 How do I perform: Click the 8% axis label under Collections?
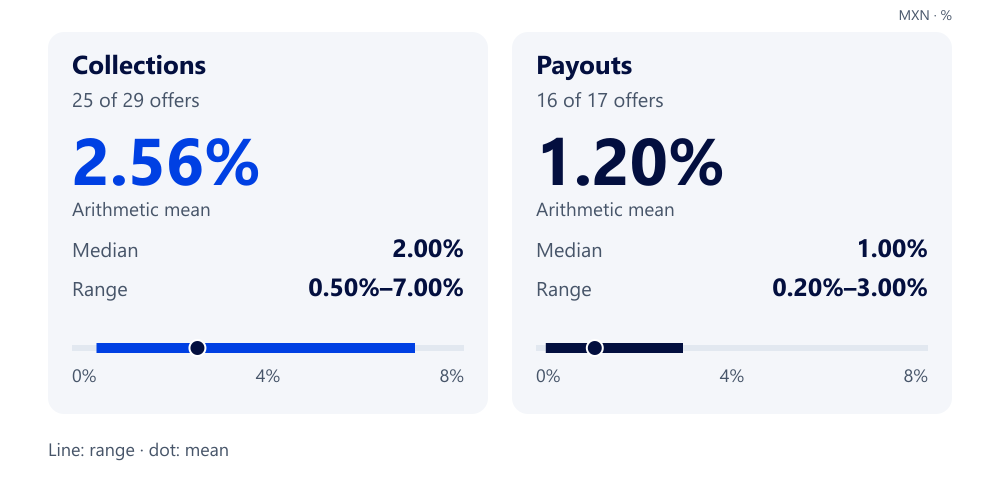[452, 377]
